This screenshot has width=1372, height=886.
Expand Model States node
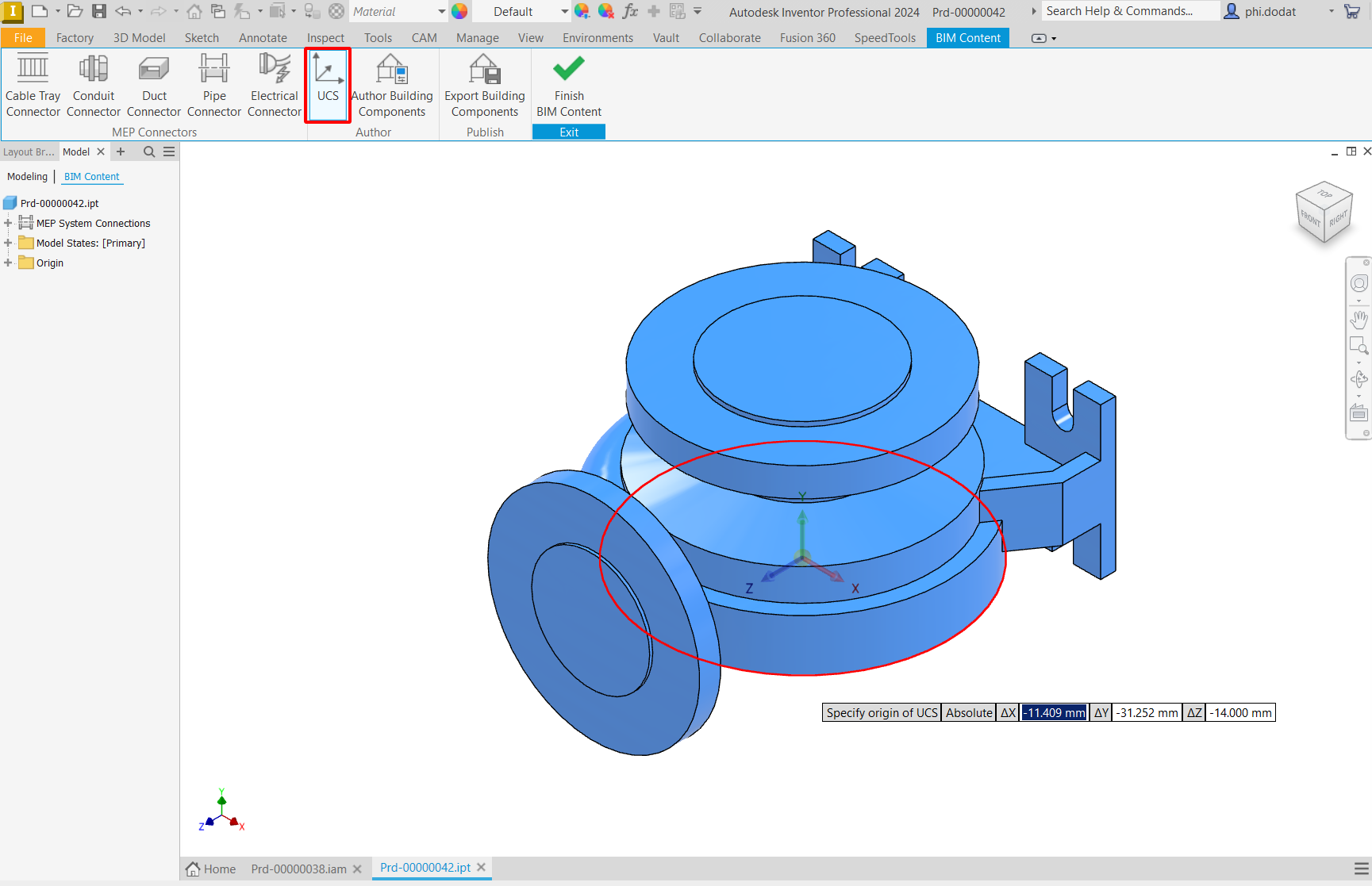[8, 243]
